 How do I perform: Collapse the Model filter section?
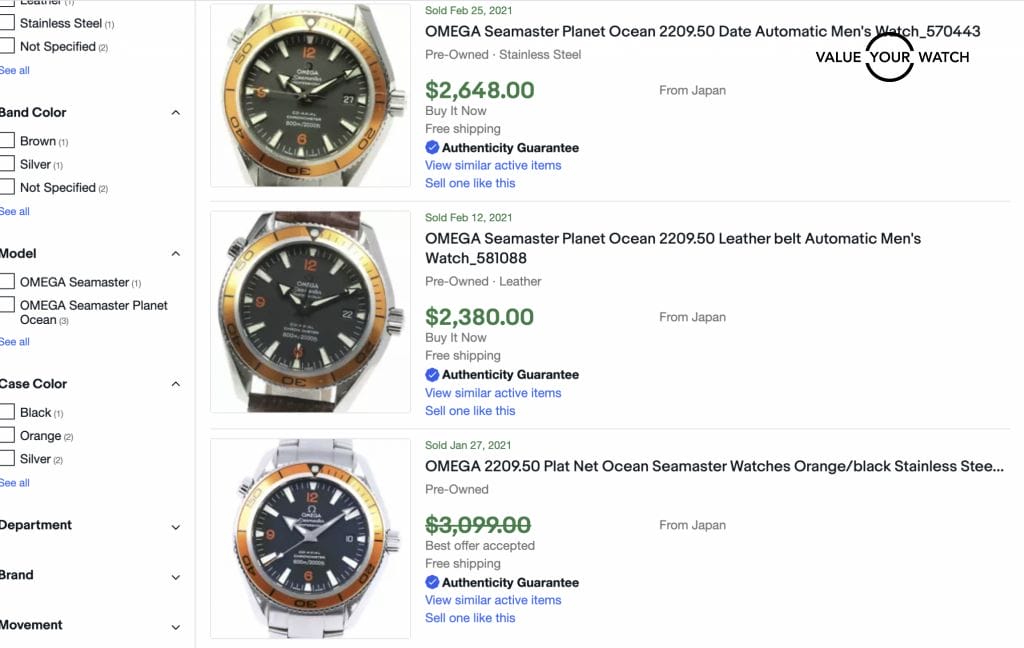tap(176, 253)
